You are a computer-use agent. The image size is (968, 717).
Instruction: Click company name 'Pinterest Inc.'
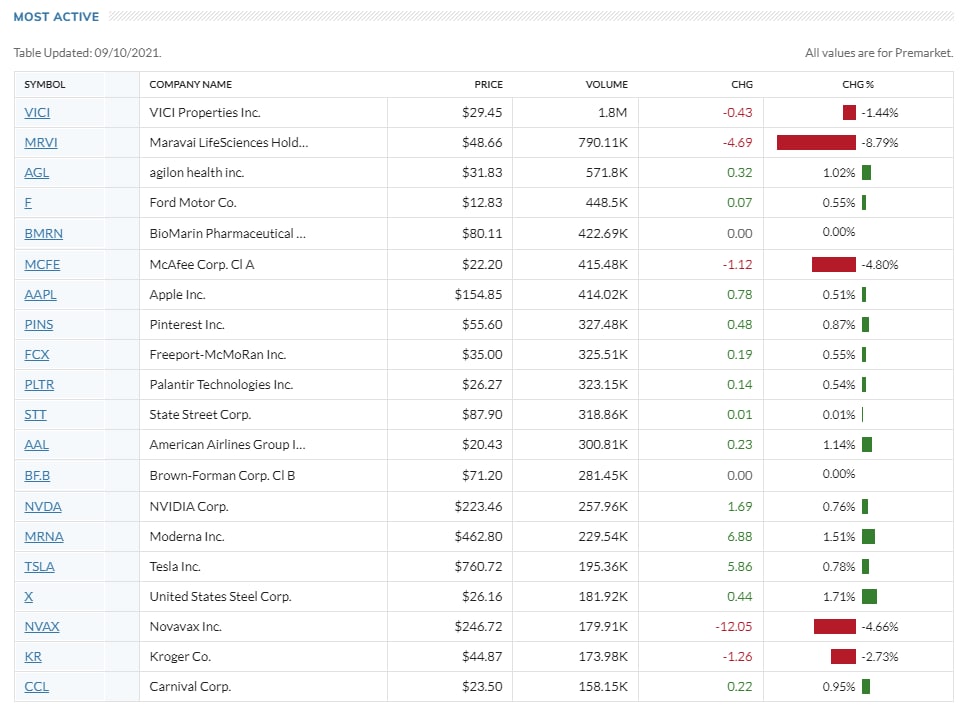(x=187, y=324)
